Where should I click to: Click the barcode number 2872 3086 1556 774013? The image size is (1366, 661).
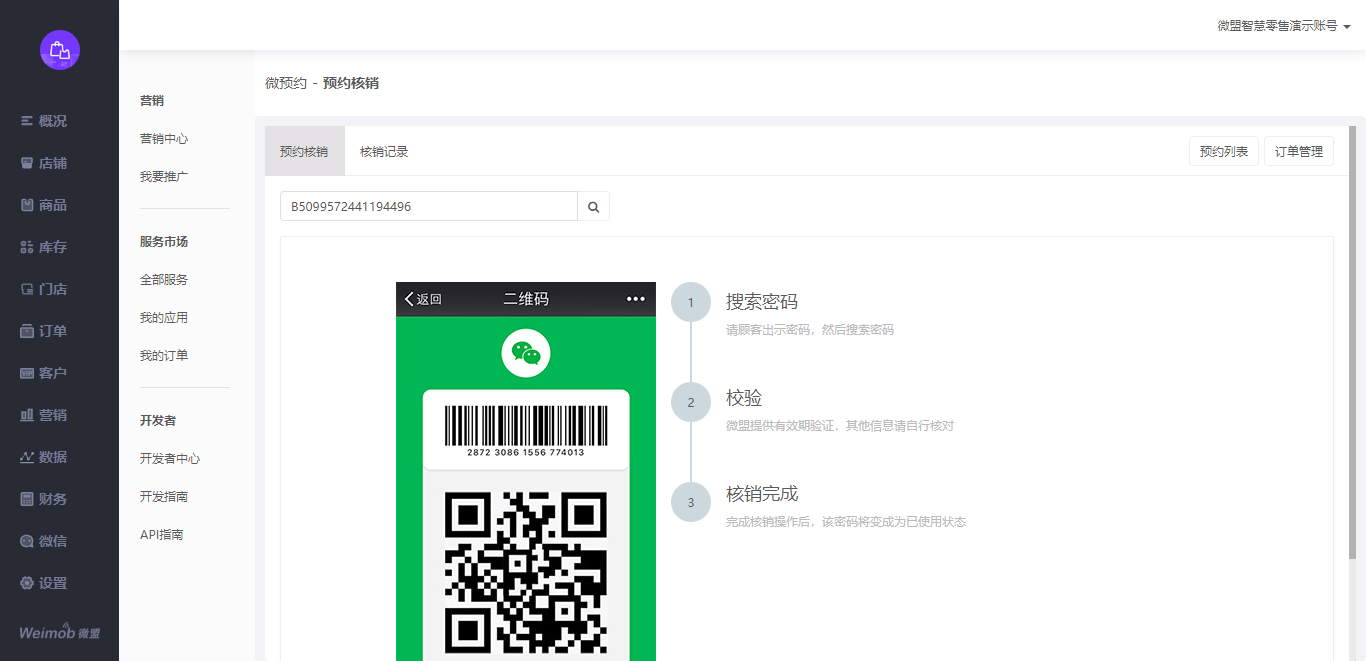pyautogui.click(x=526, y=453)
